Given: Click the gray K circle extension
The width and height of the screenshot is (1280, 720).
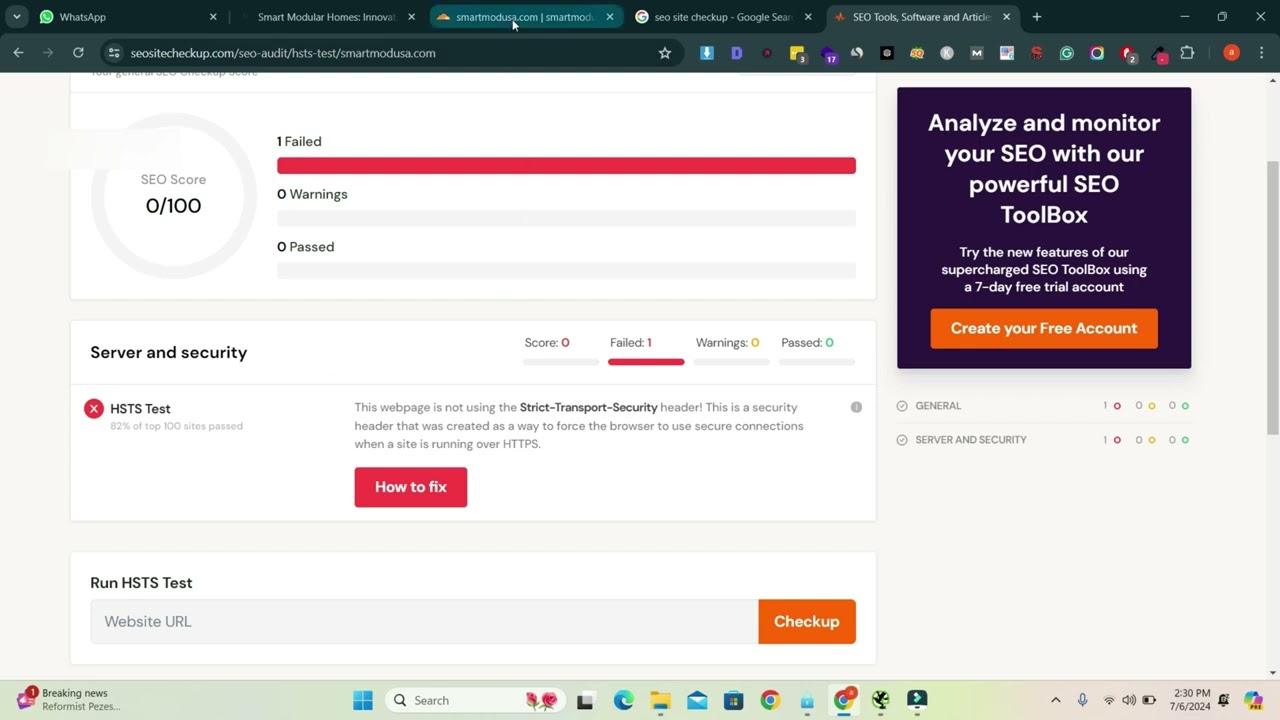Looking at the screenshot, I should tap(947, 53).
